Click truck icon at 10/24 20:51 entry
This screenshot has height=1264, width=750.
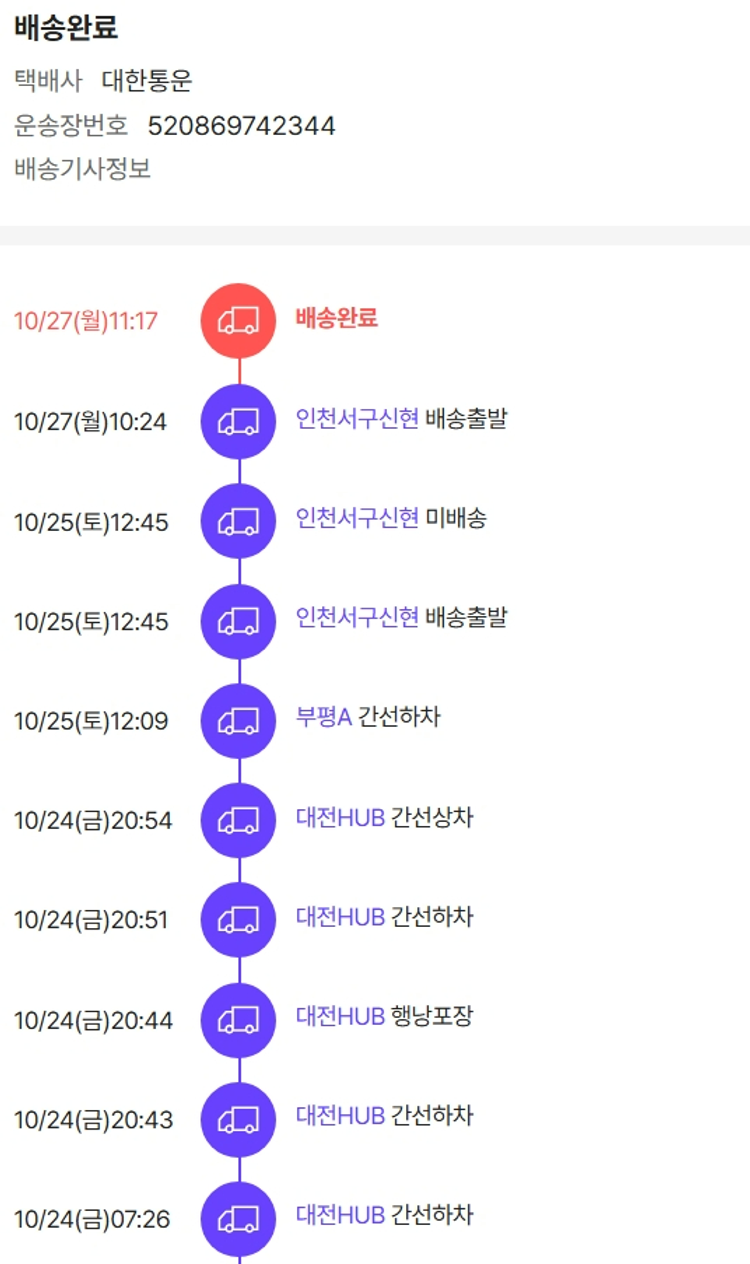point(239,920)
